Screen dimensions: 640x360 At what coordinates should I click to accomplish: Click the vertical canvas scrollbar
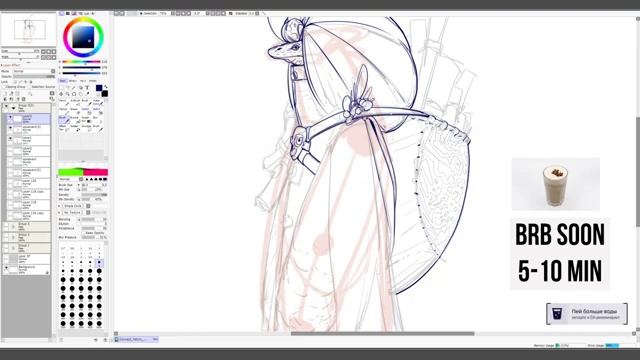(x=638, y=173)
